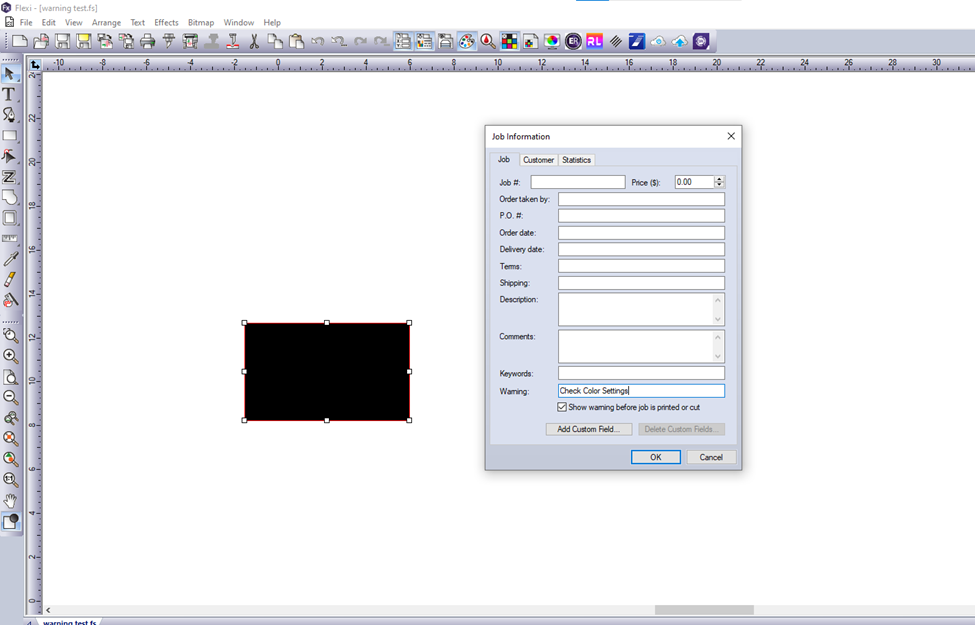Click the Cut scissors icon
975x625 pixels.
(254, 42)
